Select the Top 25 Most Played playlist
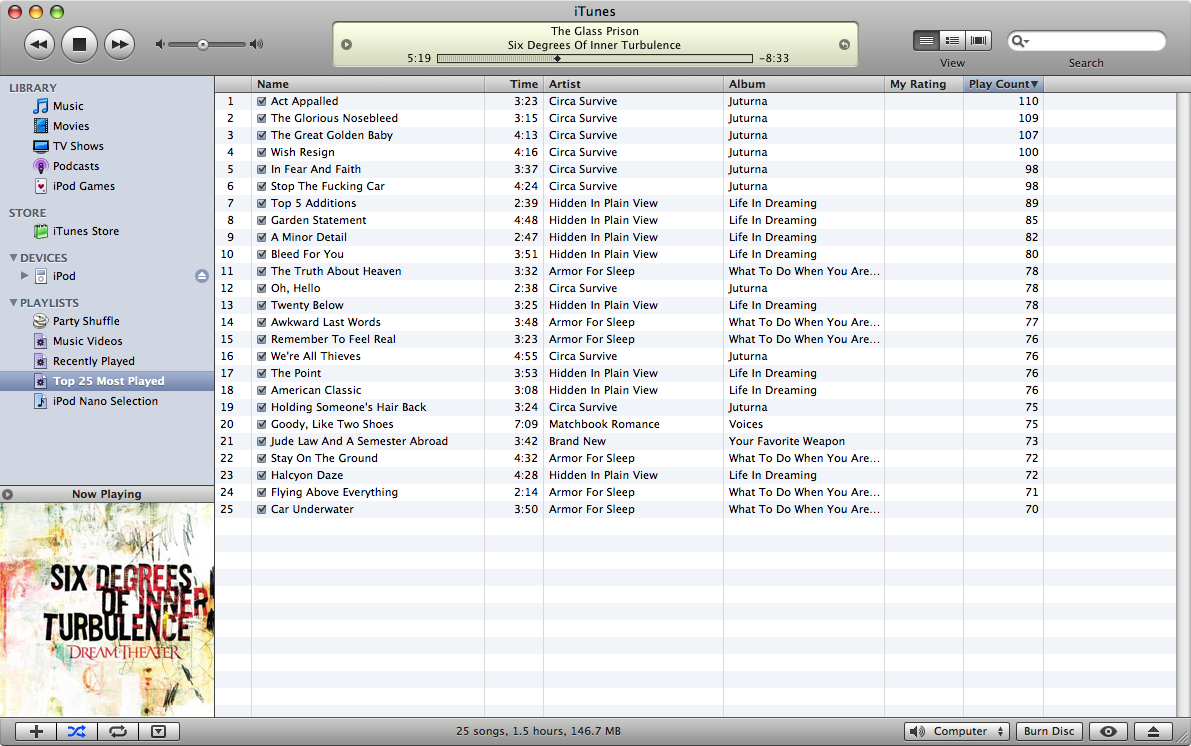 point(106,381)
